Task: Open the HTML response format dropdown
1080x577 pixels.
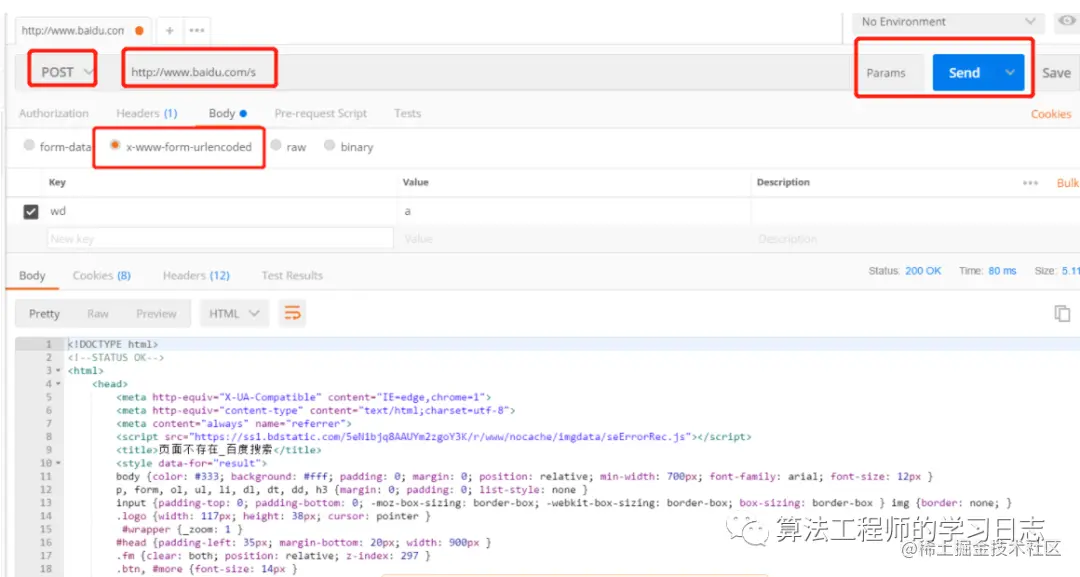Action: [233, 313]
